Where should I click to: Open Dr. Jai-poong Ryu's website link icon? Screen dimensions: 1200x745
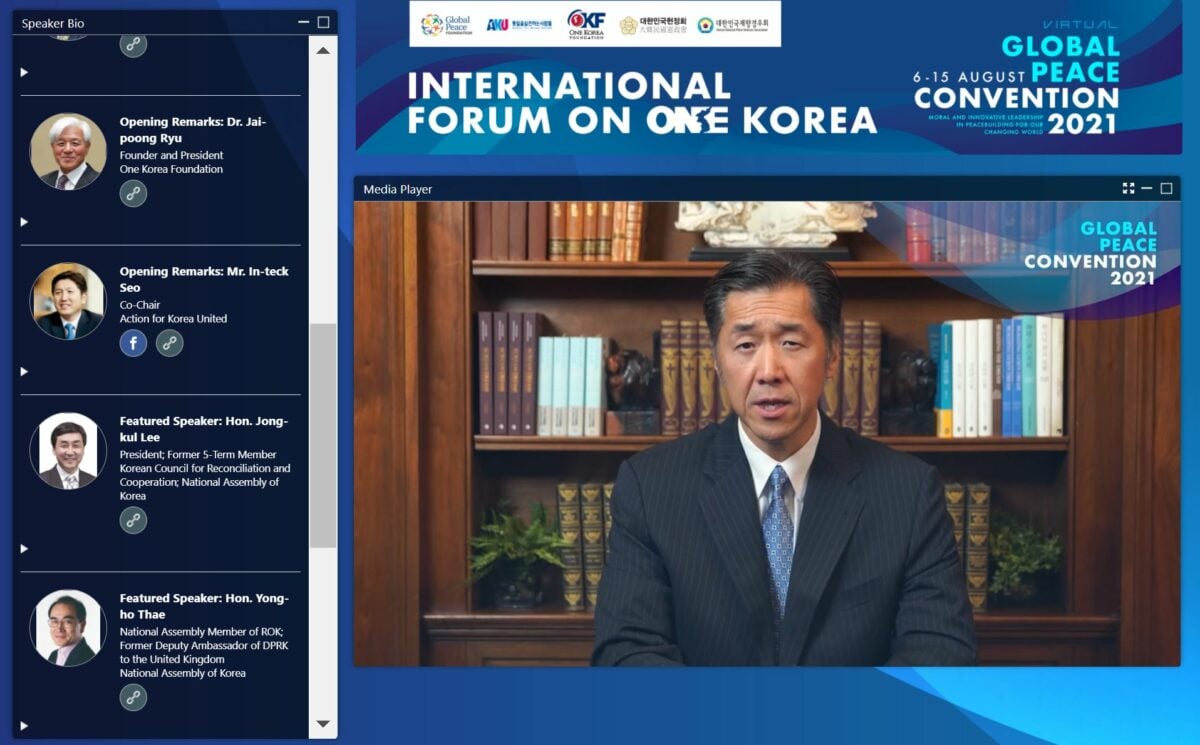tap(133, 194)
